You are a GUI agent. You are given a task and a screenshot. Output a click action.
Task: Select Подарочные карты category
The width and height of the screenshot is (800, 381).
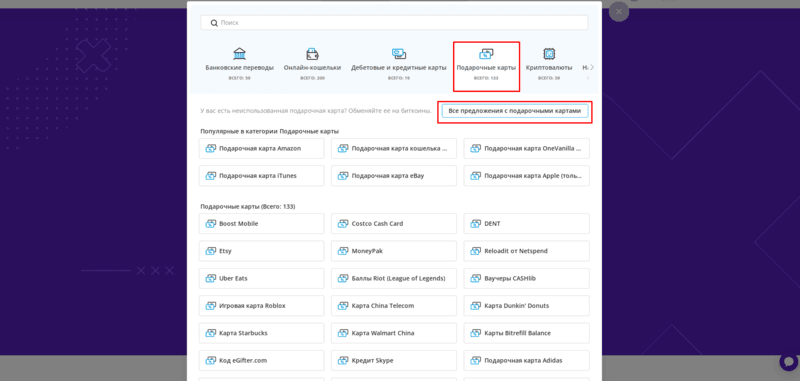(x=486, y=66)
